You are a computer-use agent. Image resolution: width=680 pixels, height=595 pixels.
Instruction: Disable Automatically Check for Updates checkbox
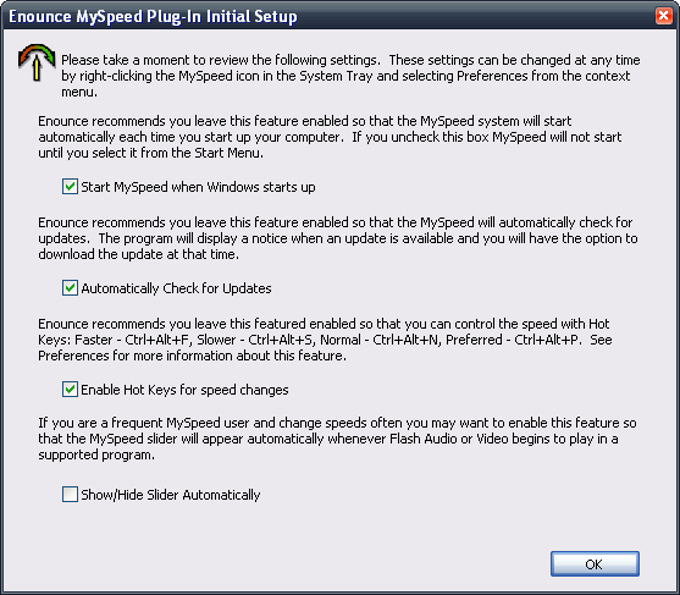(70, 288)
